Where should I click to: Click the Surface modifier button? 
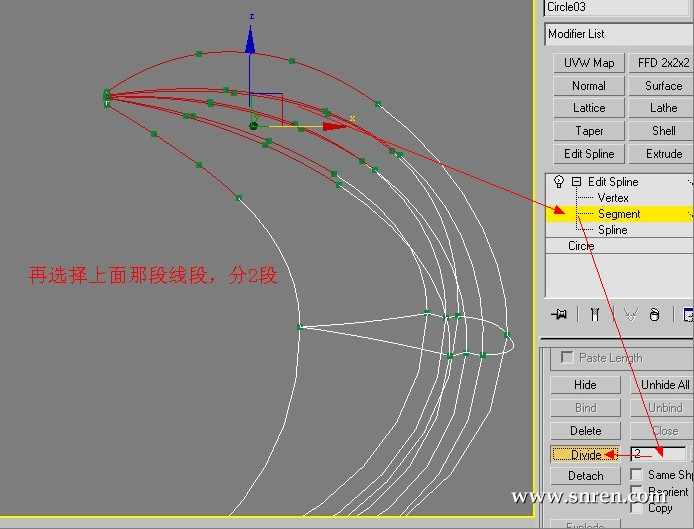(662, 85)
